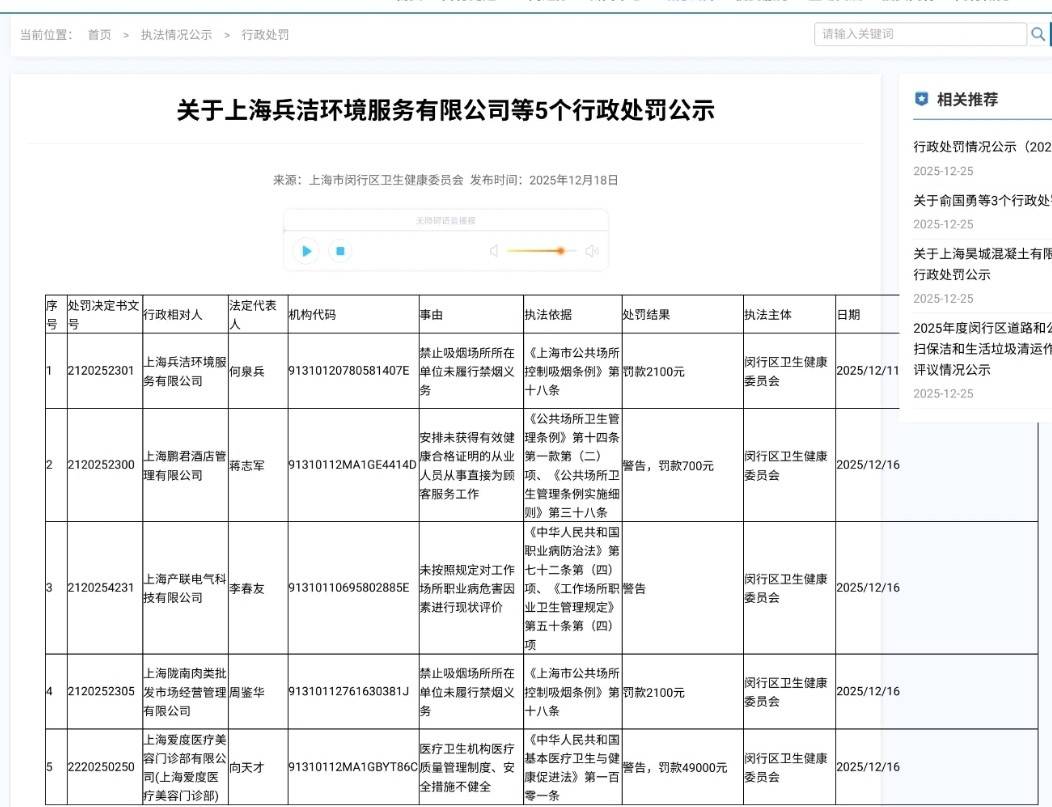Click the loud-volume speaker icon
The image size is (1052, 807).
click(592, 251)
